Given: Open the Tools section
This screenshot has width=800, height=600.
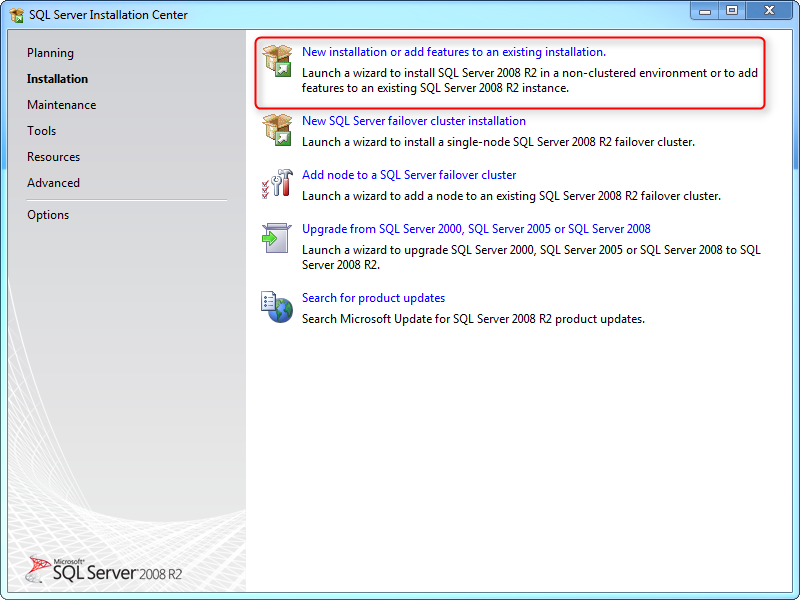Looking at the screenshot, I should (x=41, y=131).
